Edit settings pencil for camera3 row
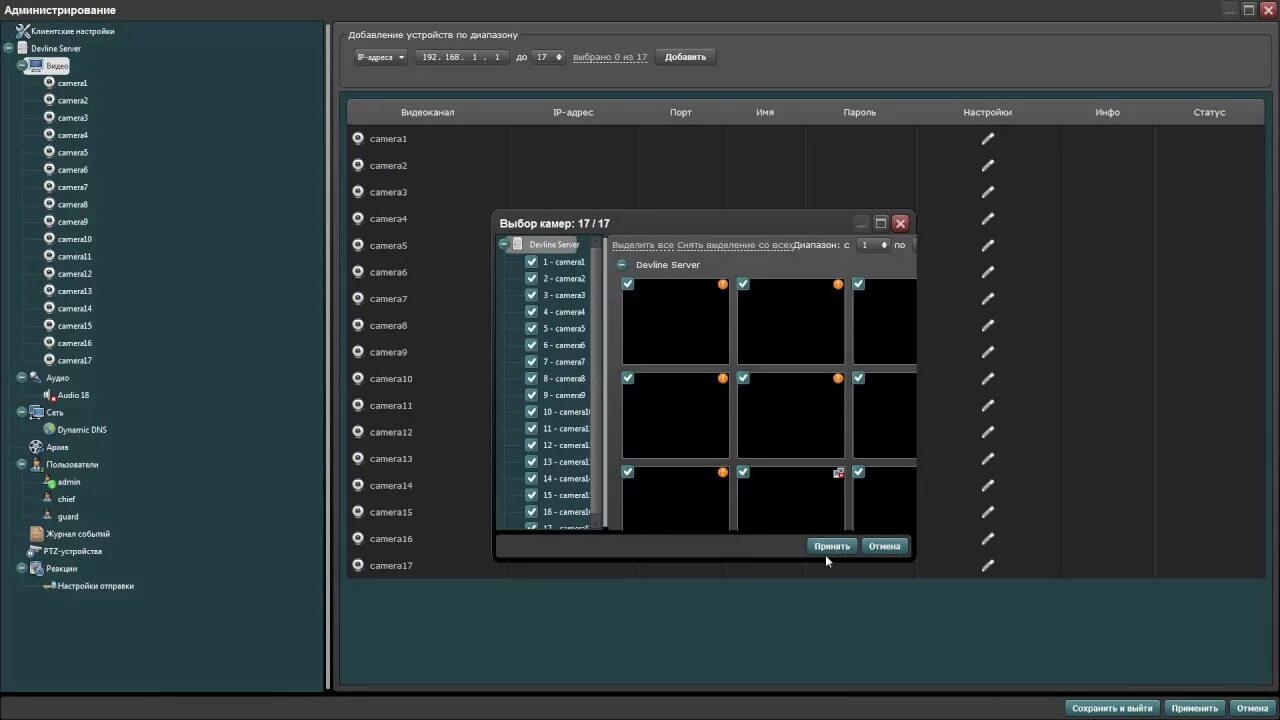The width and height of the screenshot is (1280, 720). (x=988, y=192)
